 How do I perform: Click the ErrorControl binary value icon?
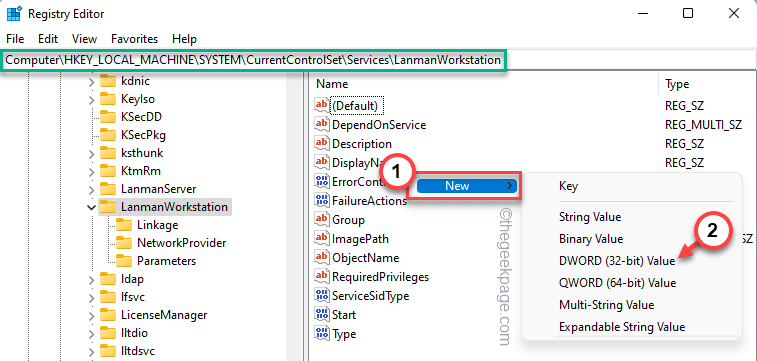pos(321,181)
